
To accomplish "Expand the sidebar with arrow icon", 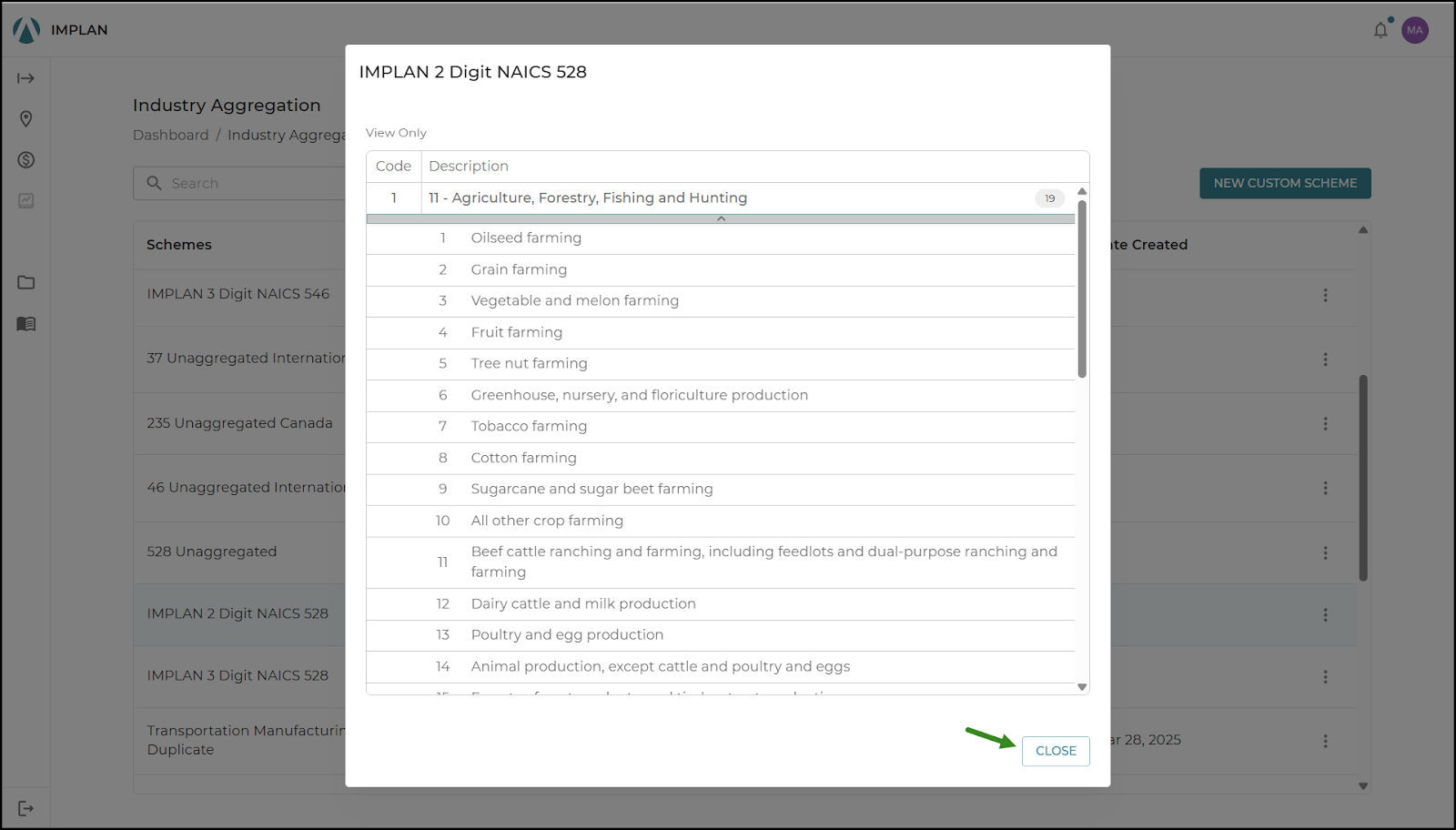I will (x=26, y=78).
